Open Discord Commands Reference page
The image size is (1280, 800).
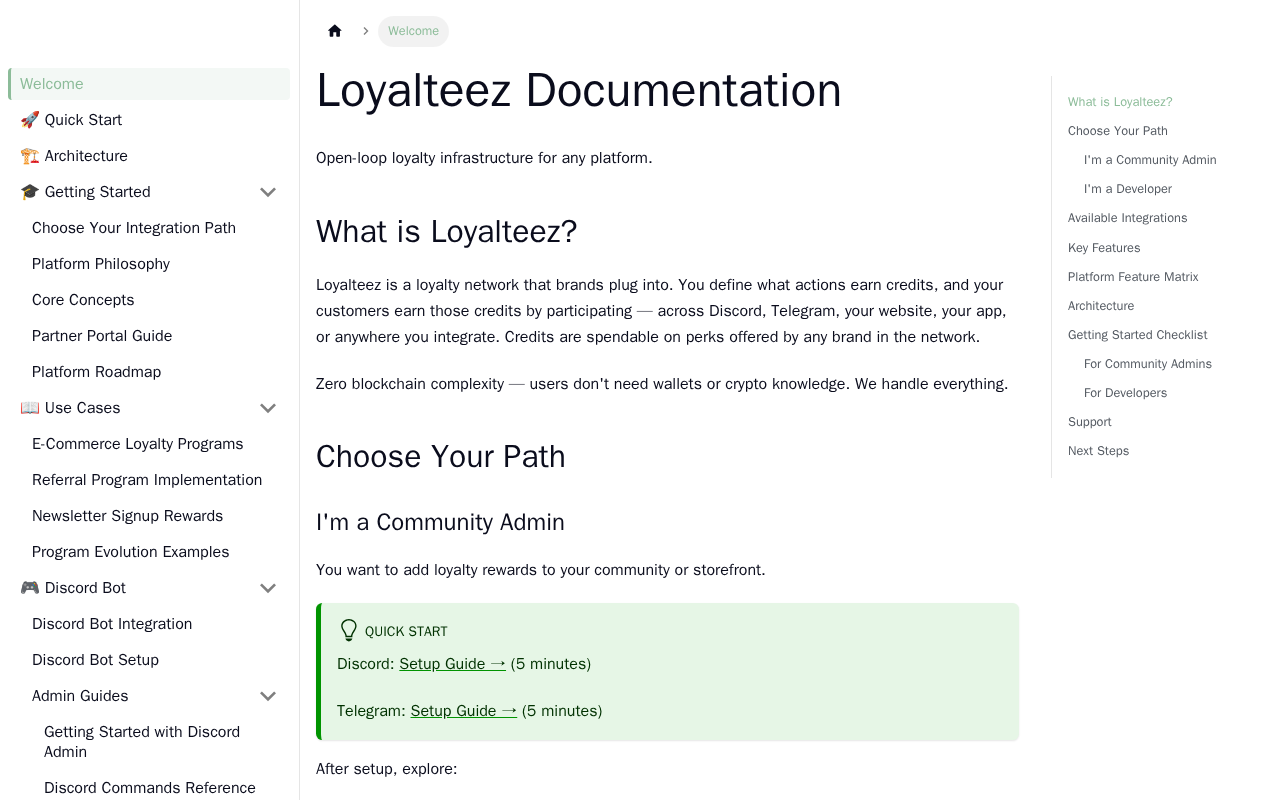point(150,788)
